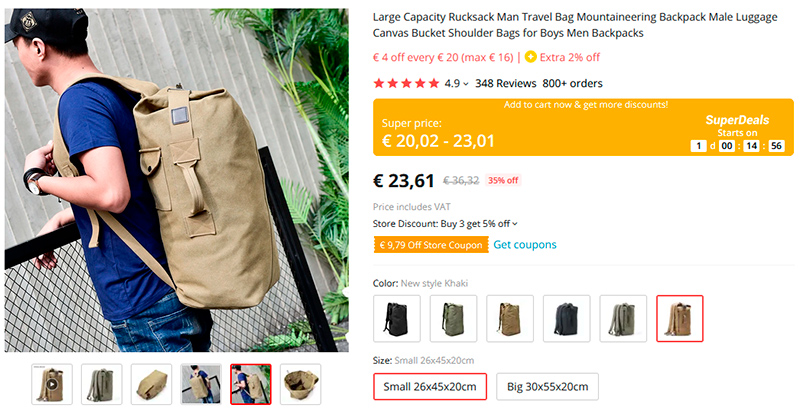Show the duffel bag lying flat thumbnail
Screen dimensions: 800x408
(151, 384)
